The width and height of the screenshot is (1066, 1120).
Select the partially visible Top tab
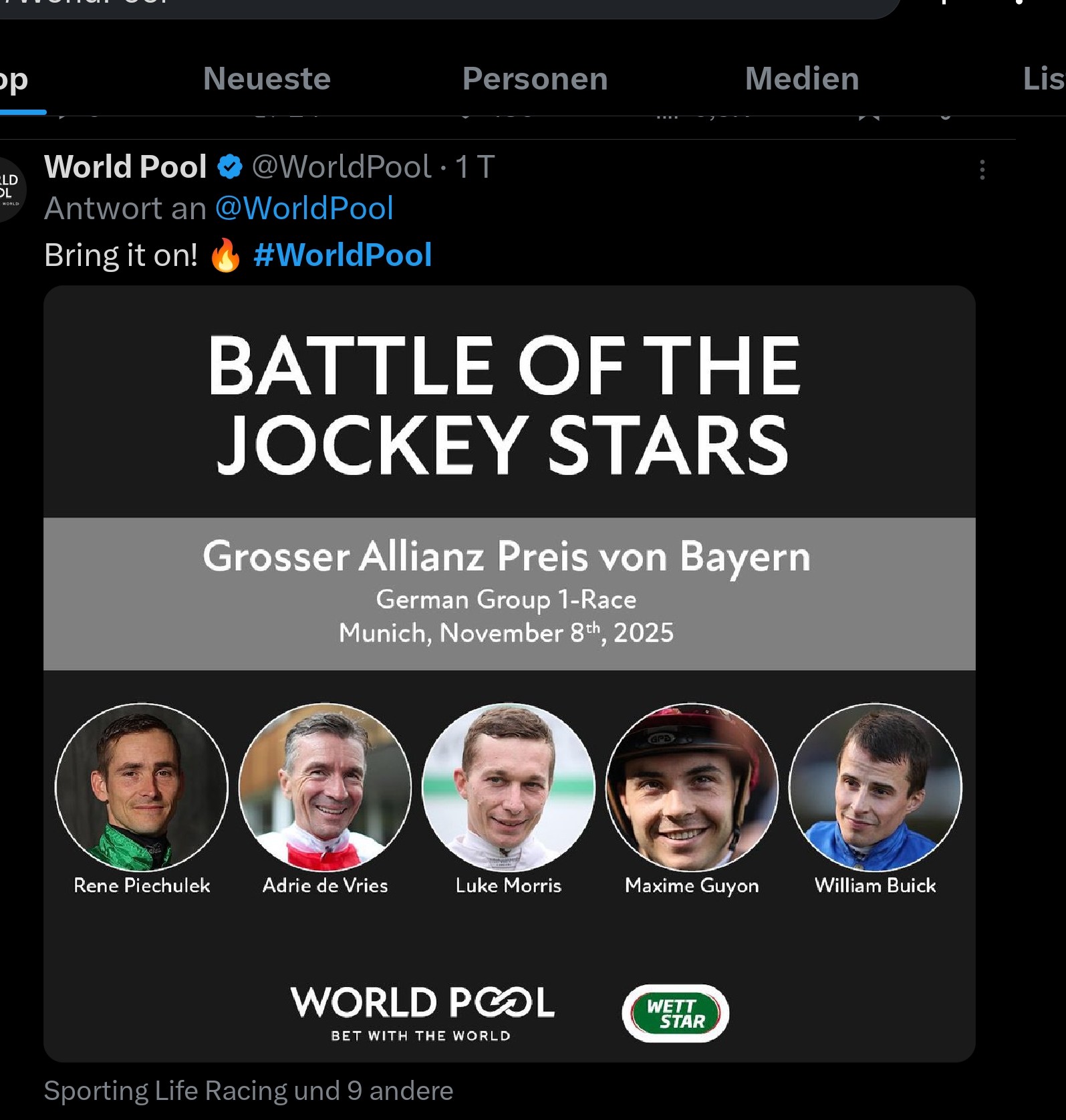click(x=13, y=80)
